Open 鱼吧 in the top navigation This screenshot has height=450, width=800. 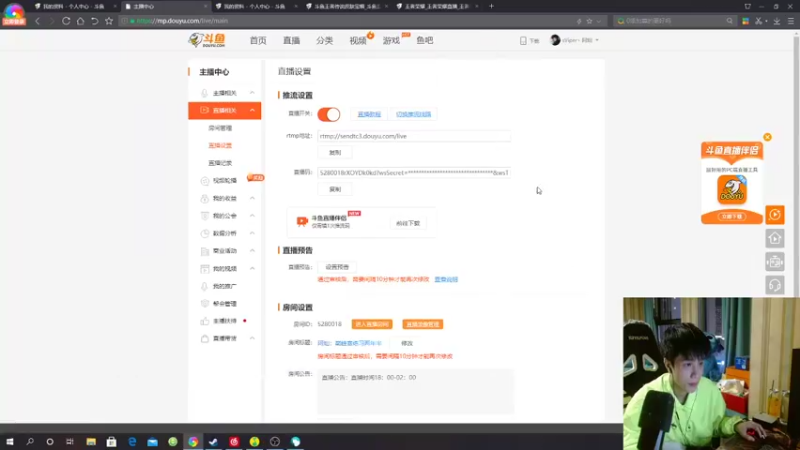pyautogui.click(x=424, y=40)
